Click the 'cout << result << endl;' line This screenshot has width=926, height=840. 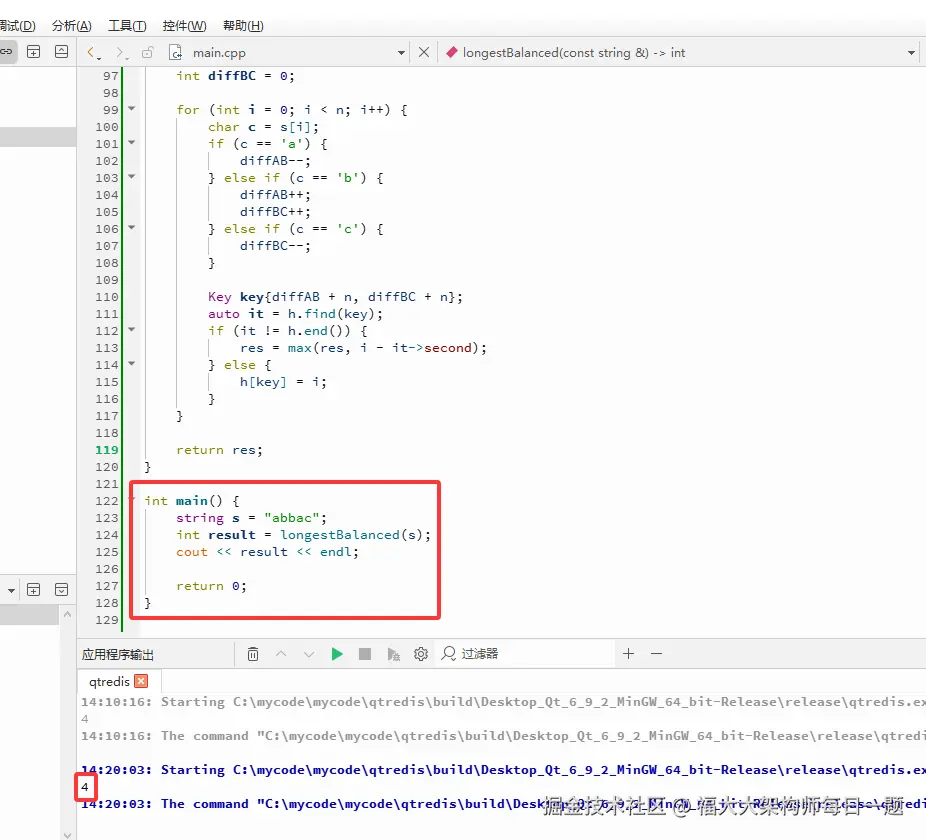(x=267, y=552)
